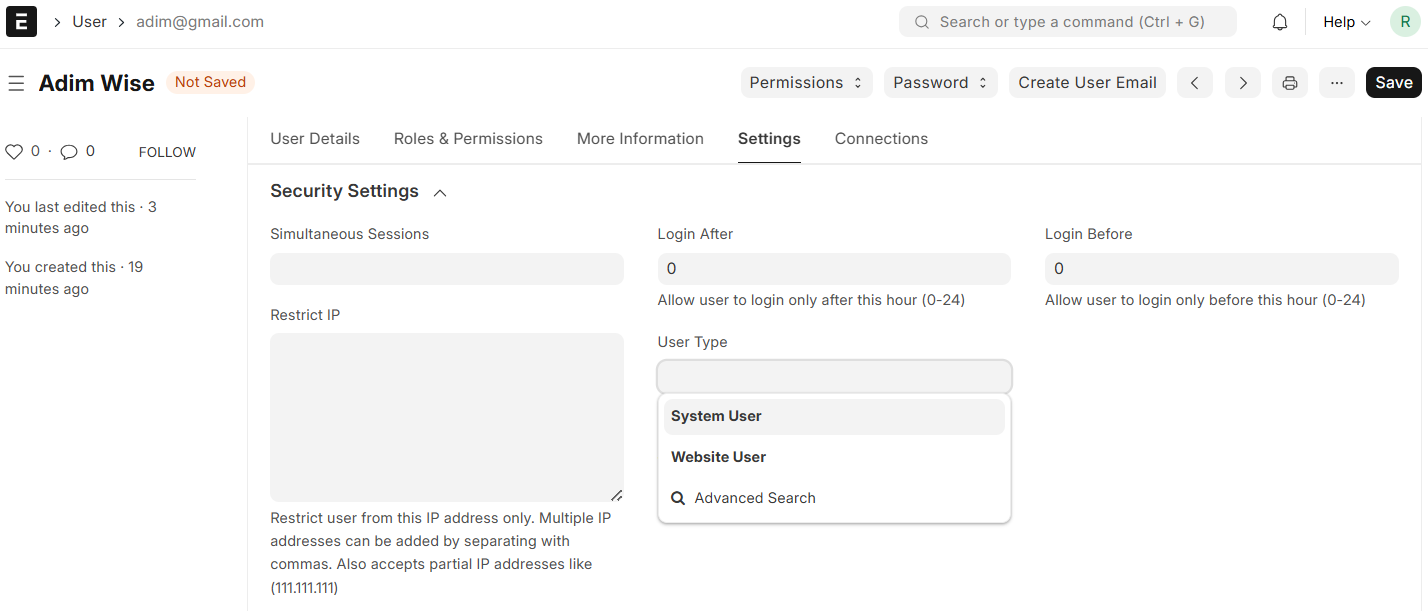Go to previous record arrow
This screenshot has height=611, width=1428.
[1194, 83]
